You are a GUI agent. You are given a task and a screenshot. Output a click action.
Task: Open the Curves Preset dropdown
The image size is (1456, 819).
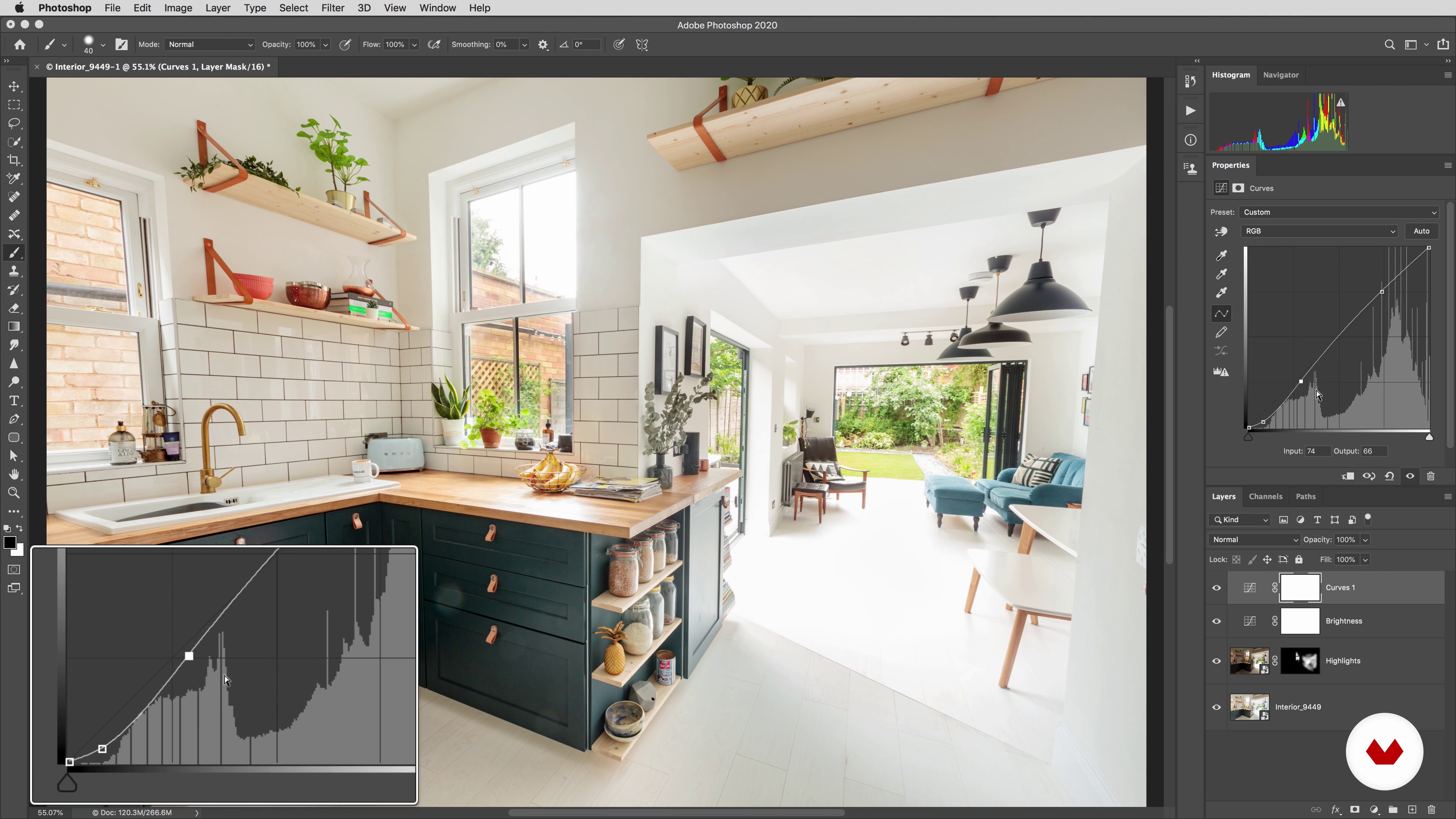pos(1340,212)
